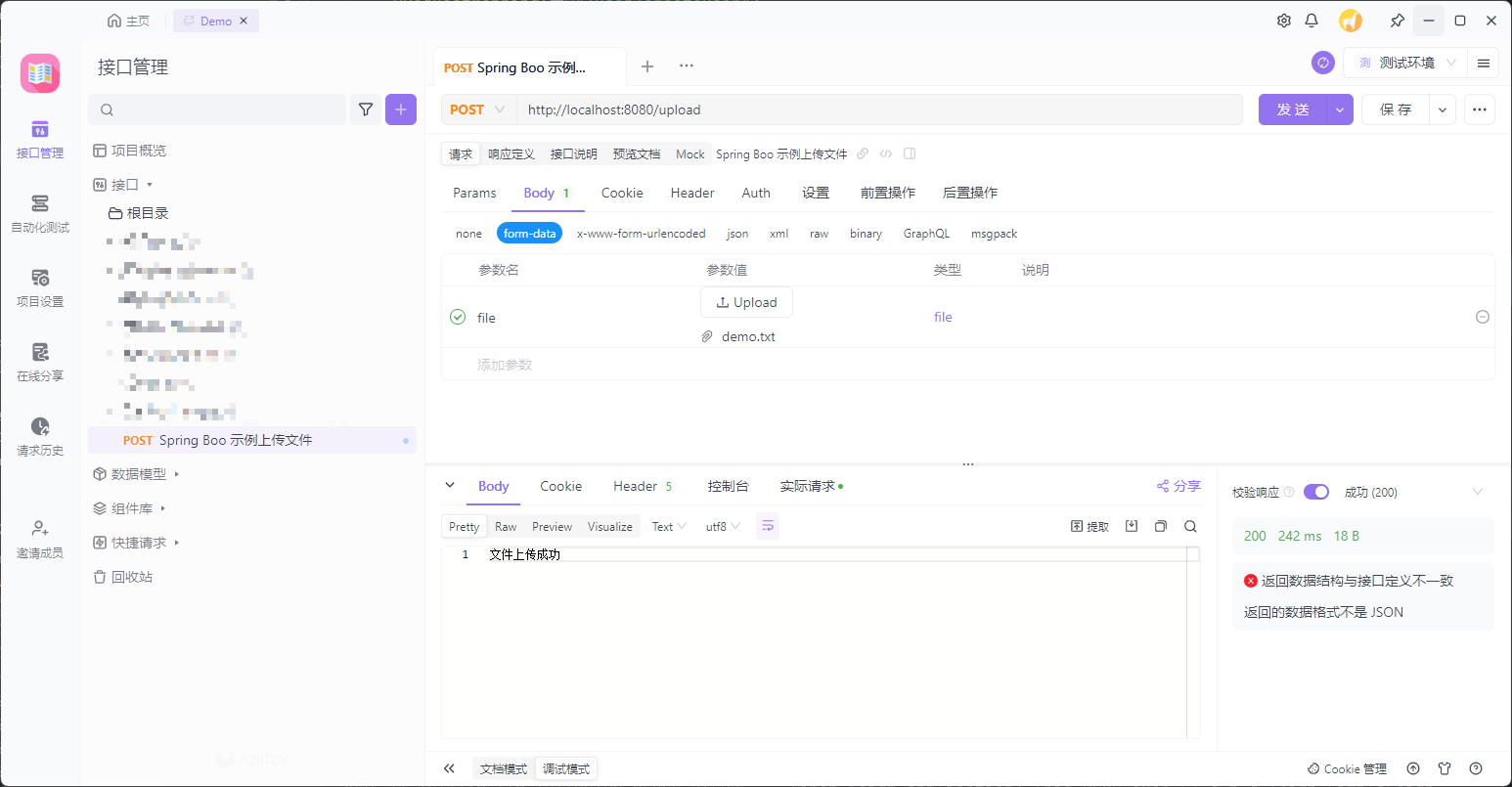
Task: Select the none body type
Action: 469,234
